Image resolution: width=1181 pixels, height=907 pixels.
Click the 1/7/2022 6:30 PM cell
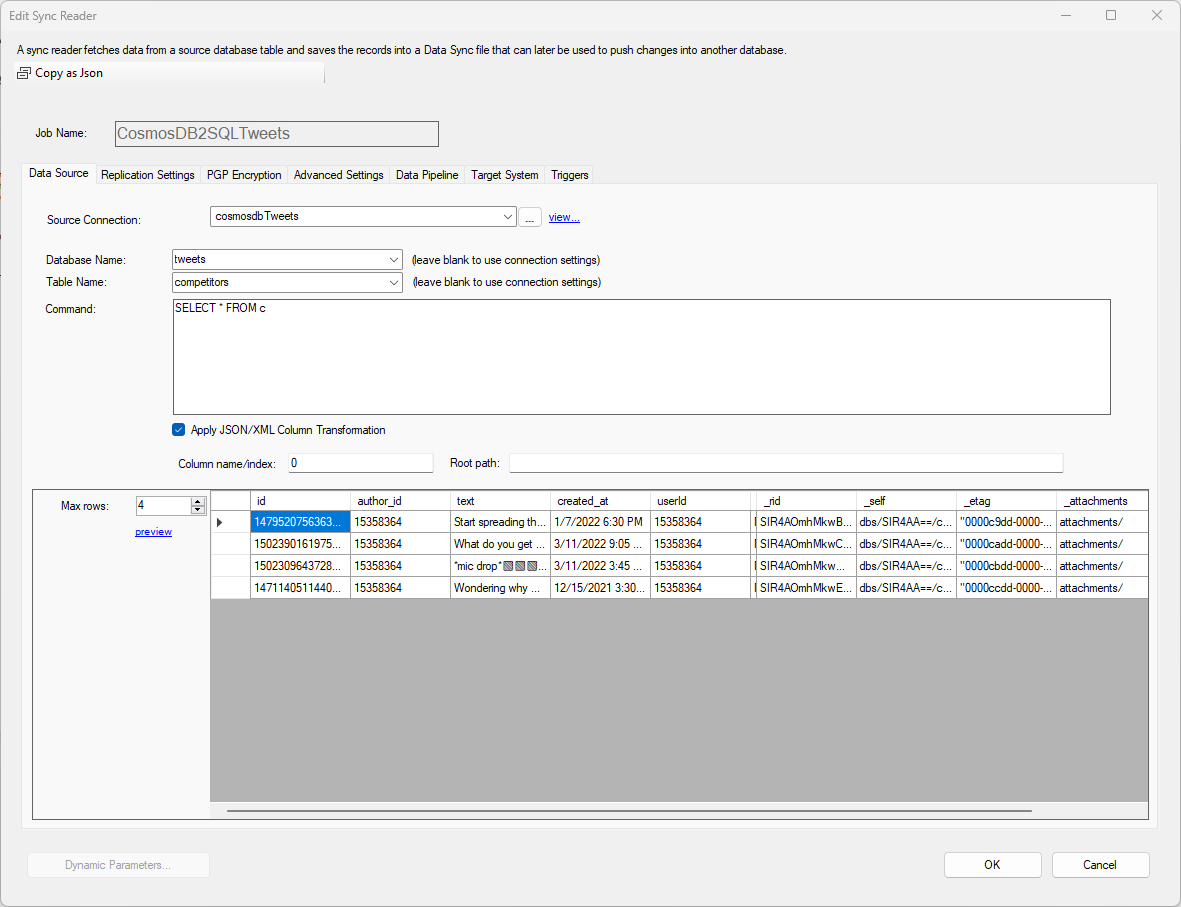(x=601, y=522)
